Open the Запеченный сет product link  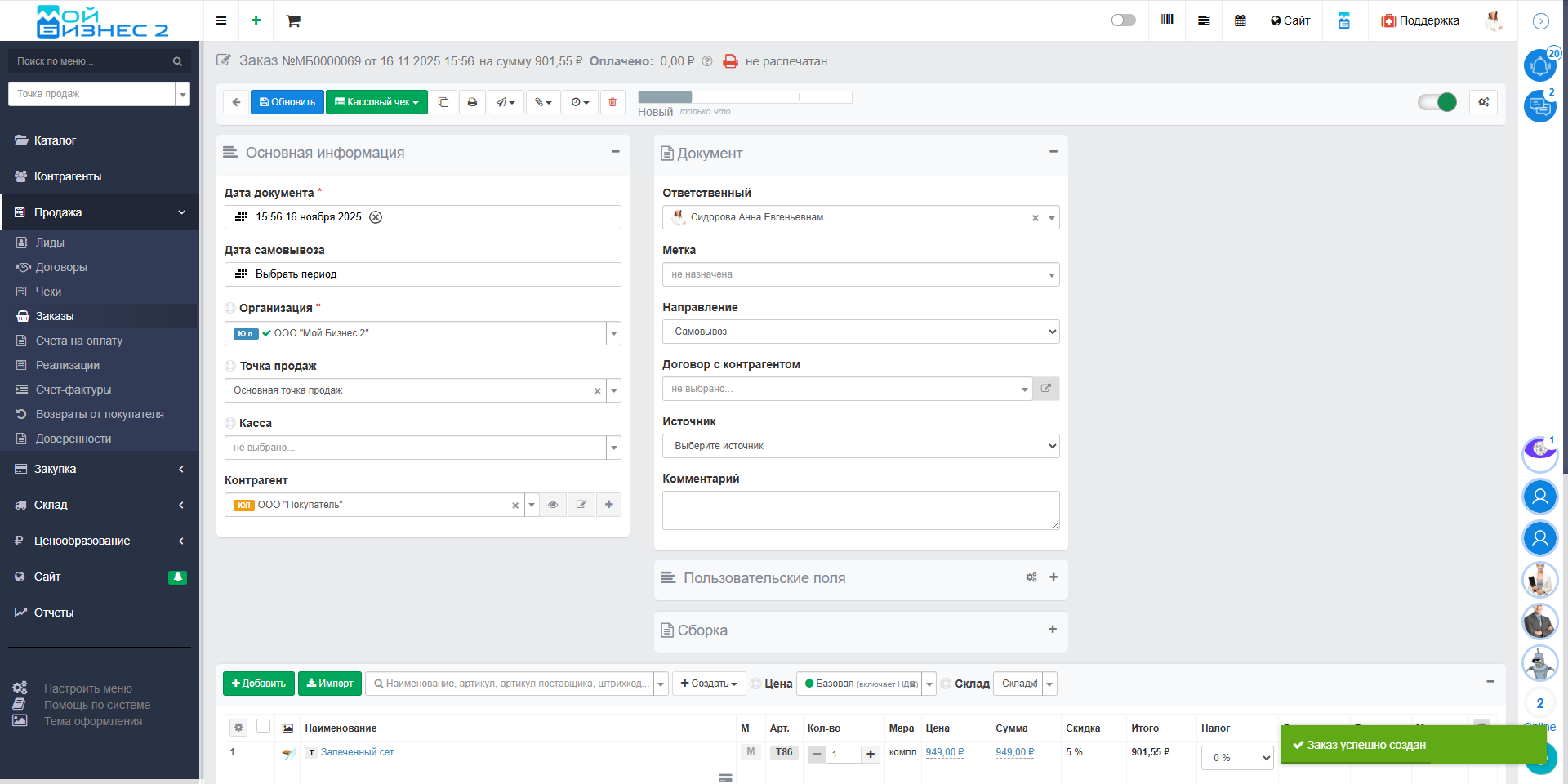(357, 752)
